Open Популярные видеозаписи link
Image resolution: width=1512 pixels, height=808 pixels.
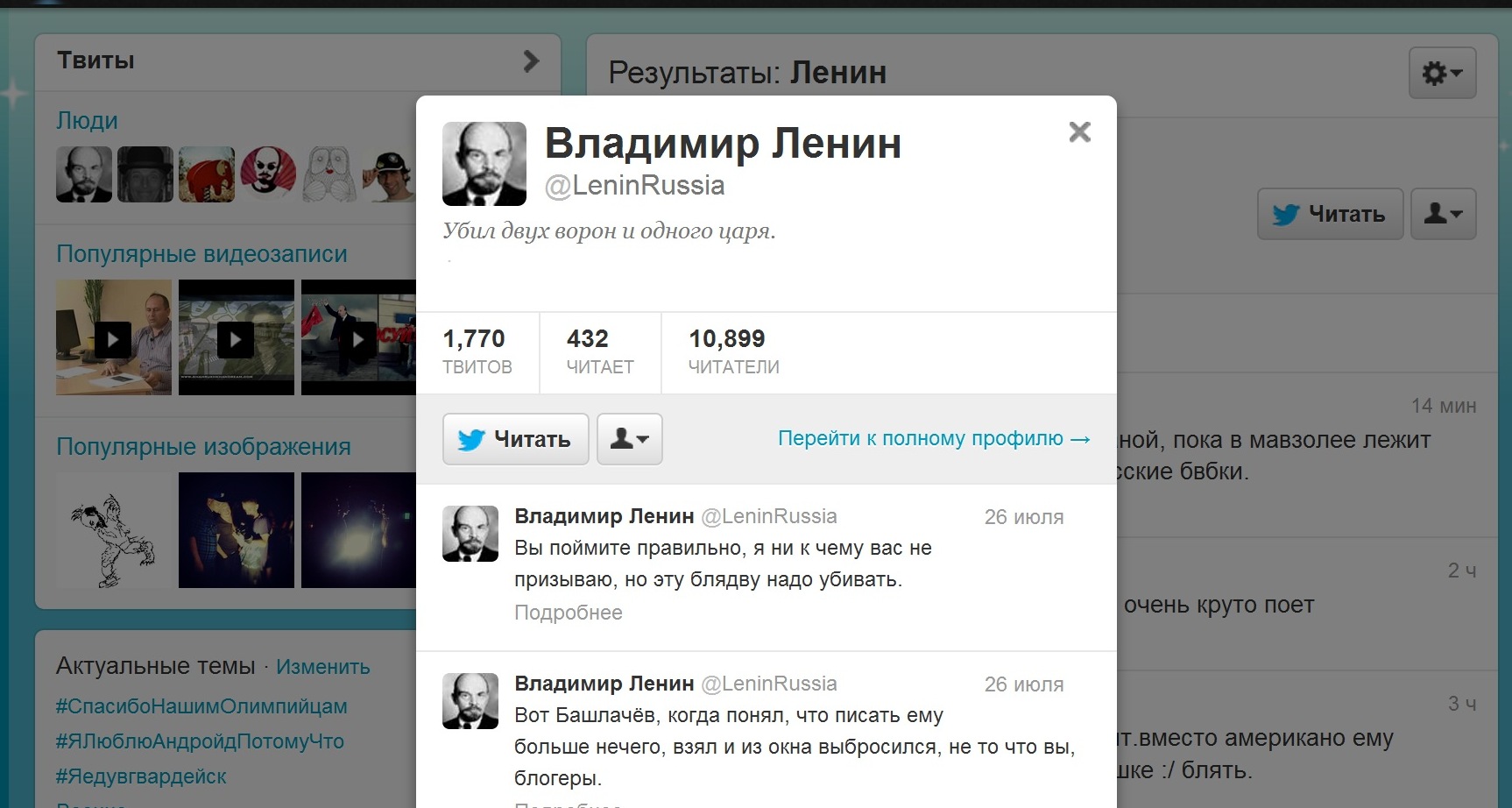pos(201,254)
